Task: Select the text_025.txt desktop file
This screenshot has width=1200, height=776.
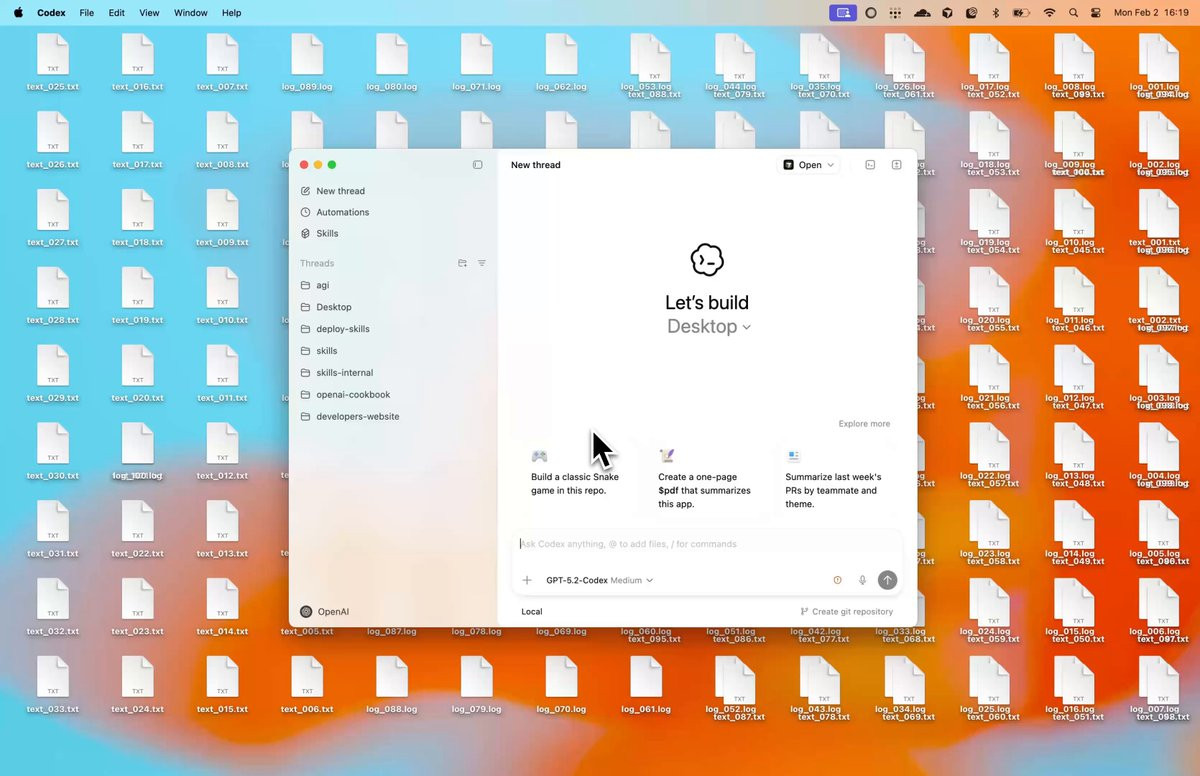Action: pyautogui.click(x=53, y=62)
